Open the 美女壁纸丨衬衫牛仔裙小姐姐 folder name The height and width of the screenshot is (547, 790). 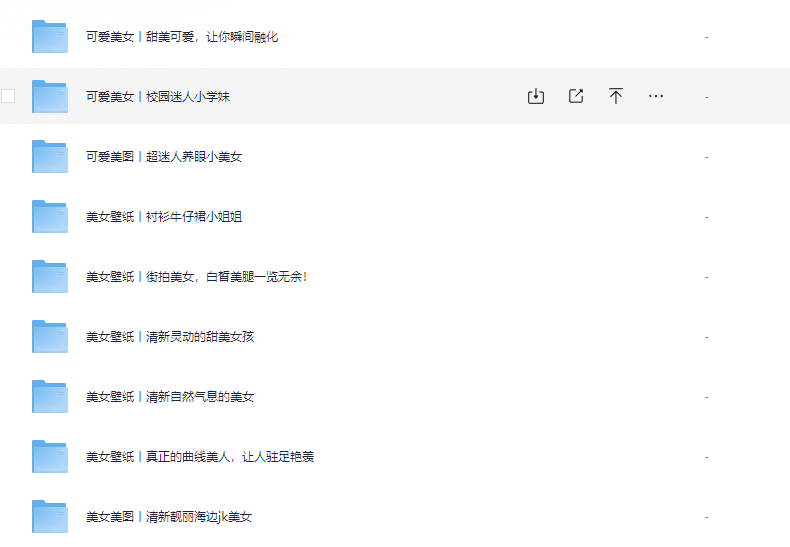[164, 217]
